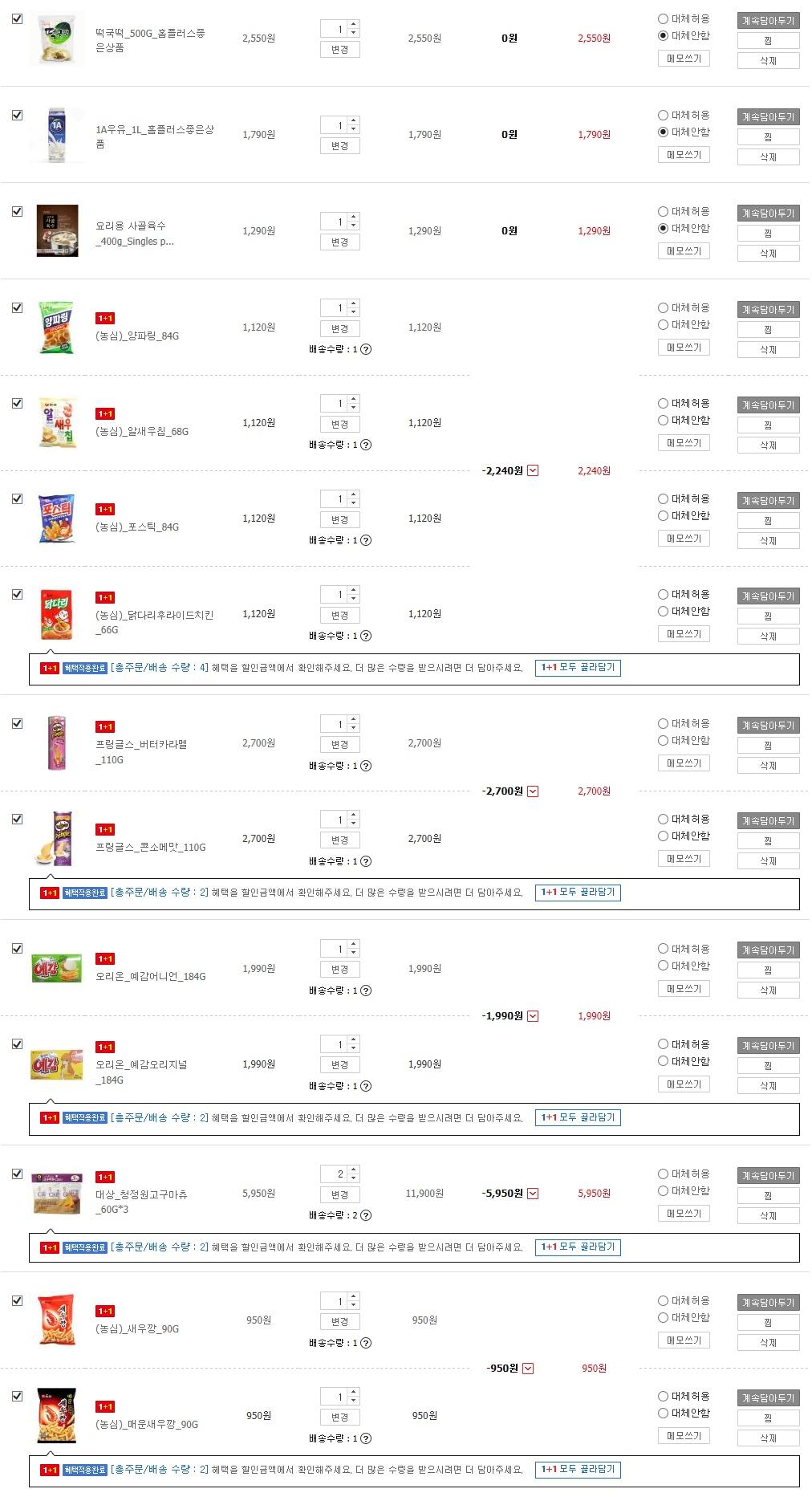Increase quantity with 떡국떡 up arrow
The width and height of the screenshot is (812, 1497).
click(x=354, y=25)
